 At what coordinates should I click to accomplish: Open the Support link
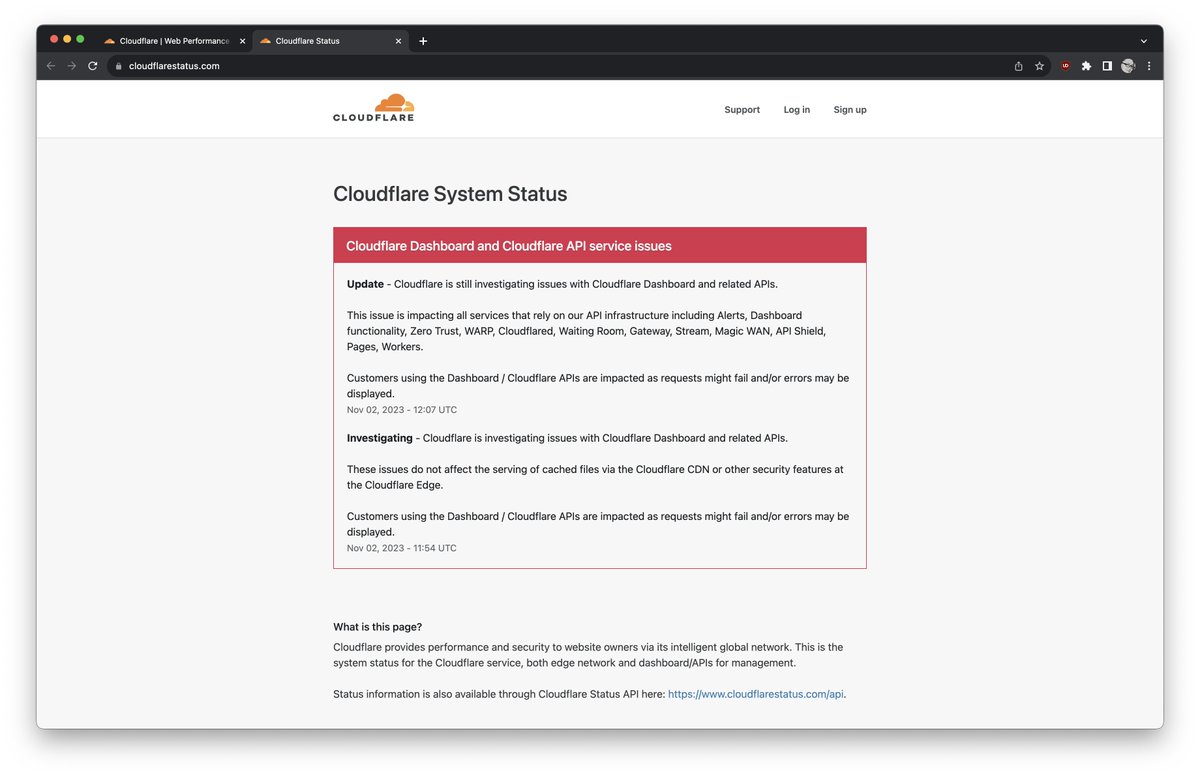click(742, 110)
